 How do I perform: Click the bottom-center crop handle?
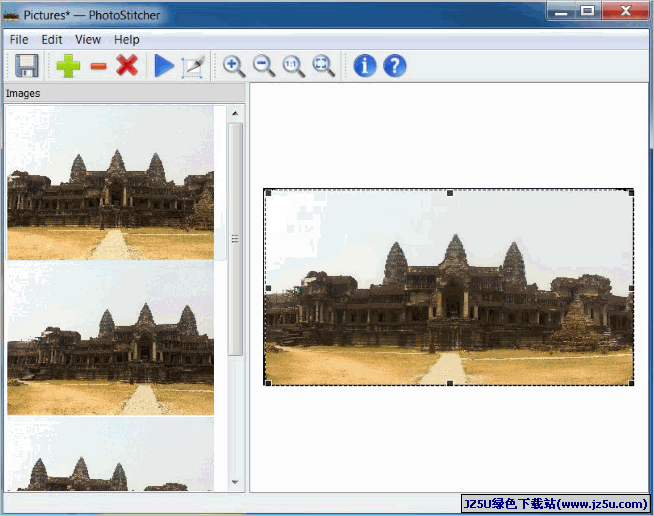pyautogui.click(x=450, y=383)
